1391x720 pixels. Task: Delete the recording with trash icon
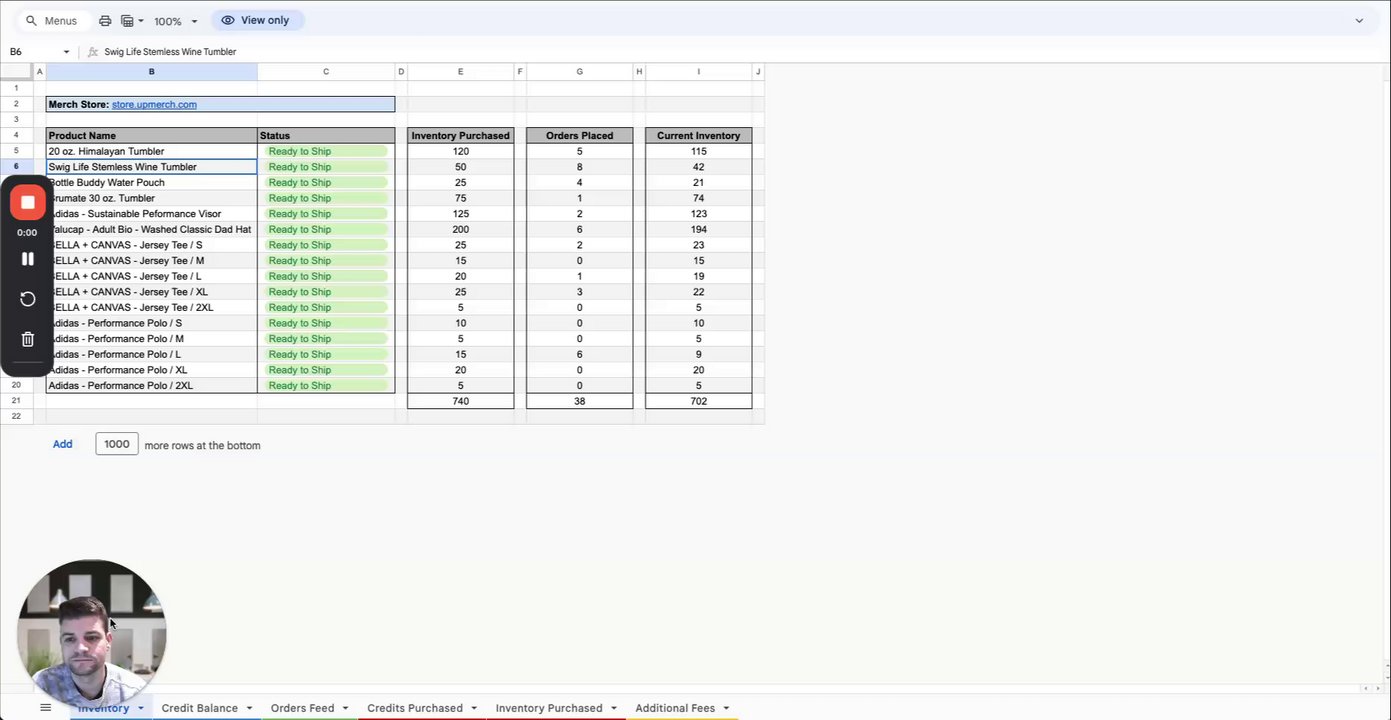click(x=28, y=339)
